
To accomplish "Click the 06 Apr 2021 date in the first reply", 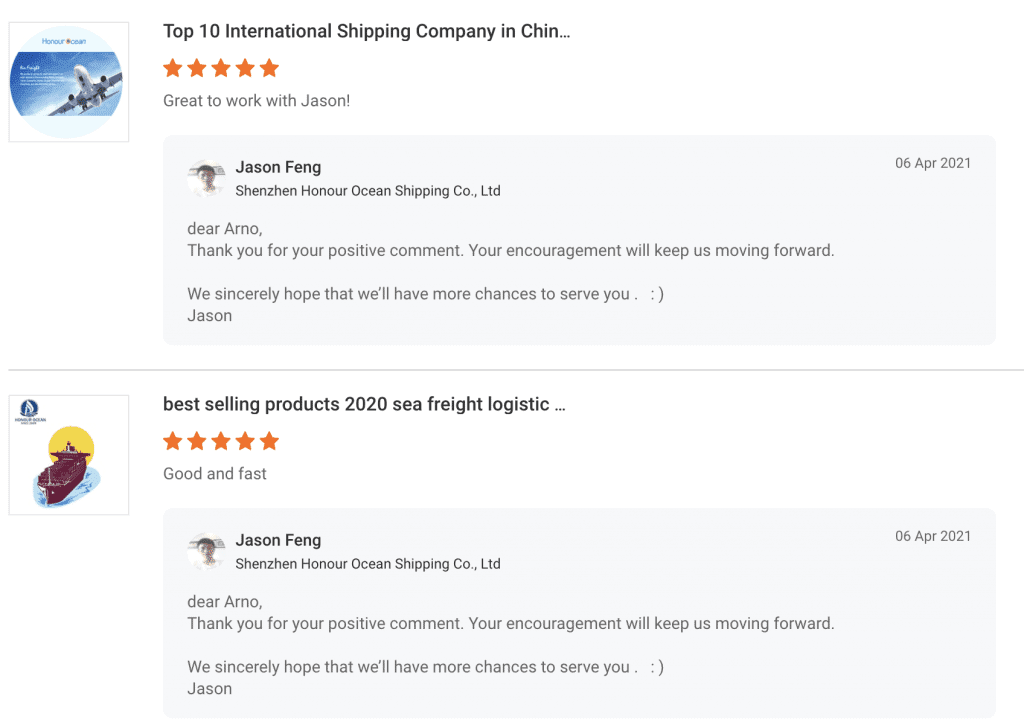I will click(932, 163).
